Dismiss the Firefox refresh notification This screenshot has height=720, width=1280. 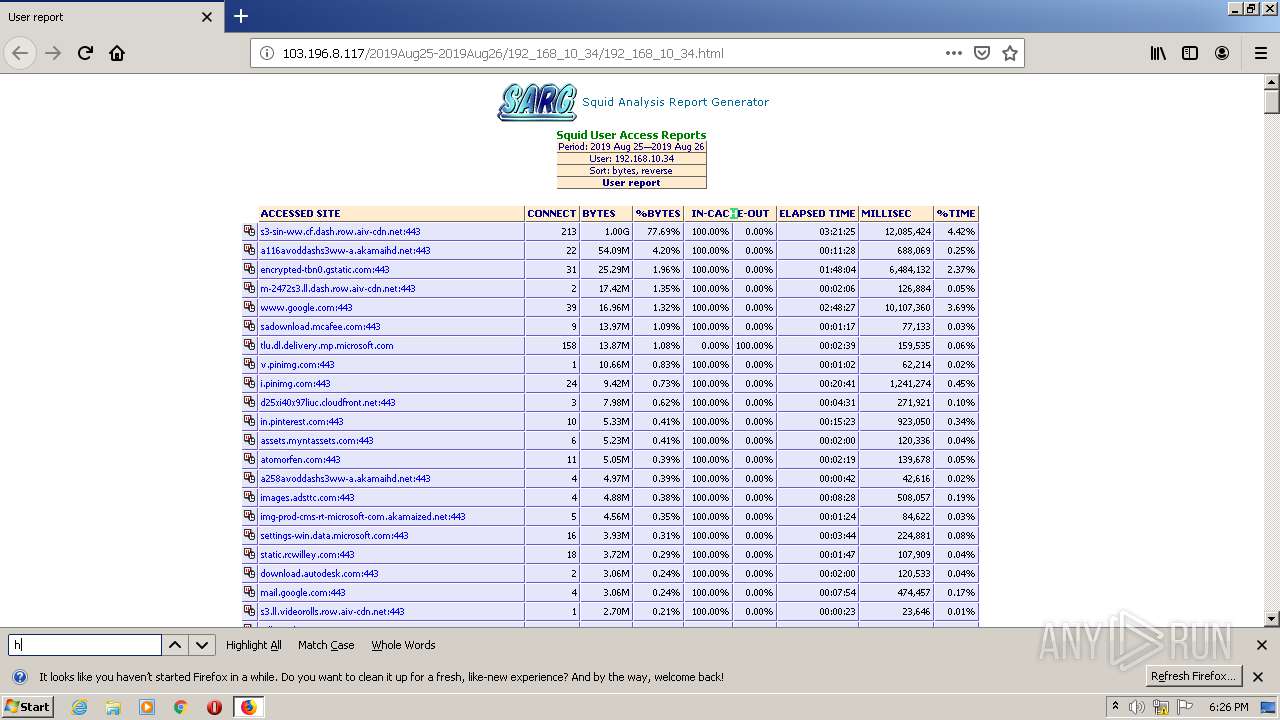tap(1259, 677)
